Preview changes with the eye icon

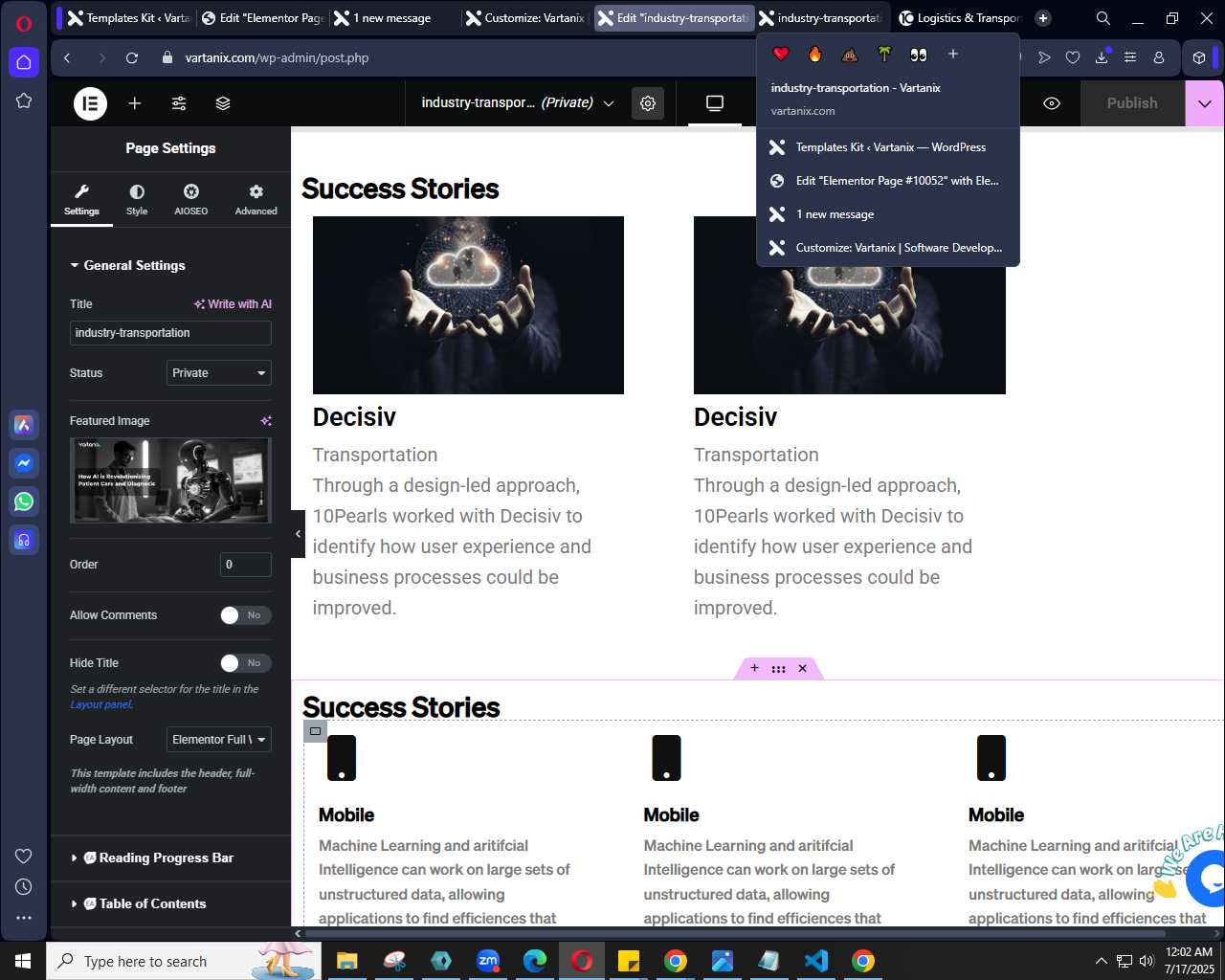click(1052, 103)
